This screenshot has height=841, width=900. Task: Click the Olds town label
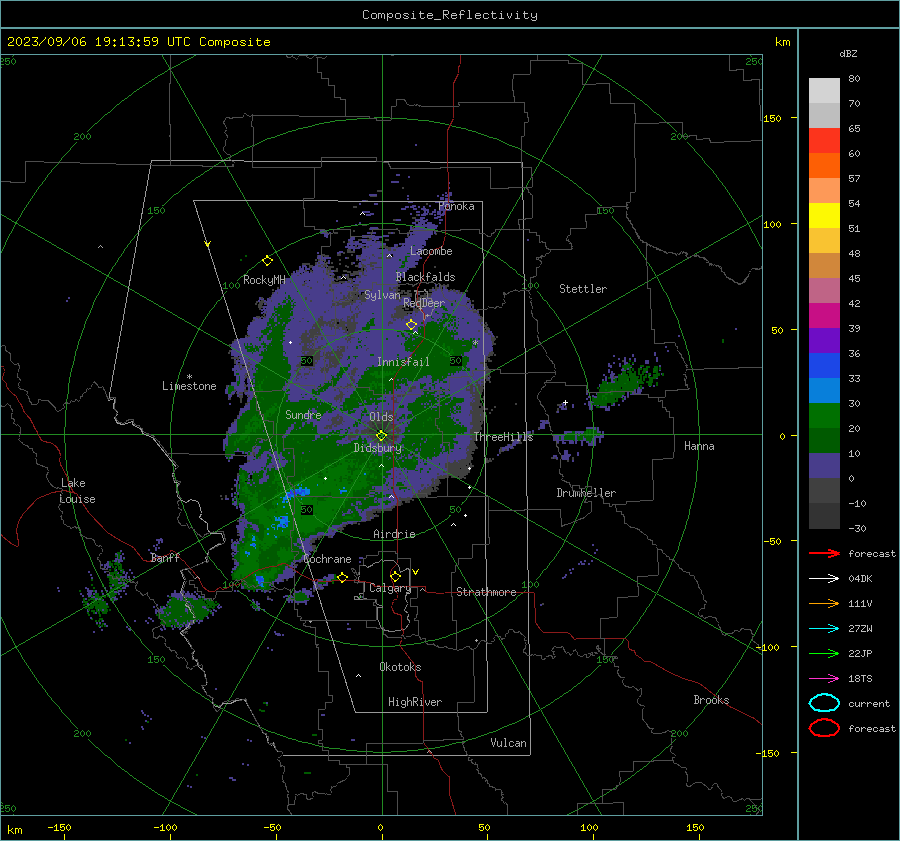click(381, 417)
